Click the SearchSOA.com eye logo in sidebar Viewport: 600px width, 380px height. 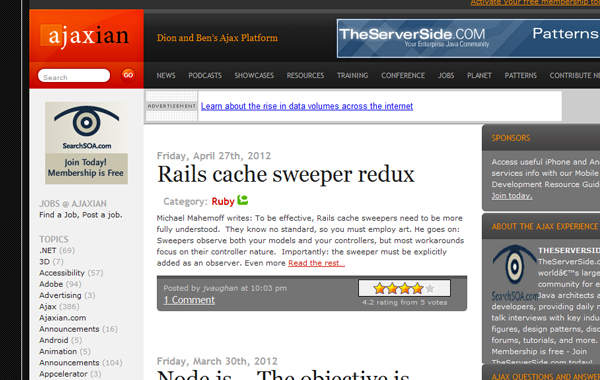pos(86,127)
